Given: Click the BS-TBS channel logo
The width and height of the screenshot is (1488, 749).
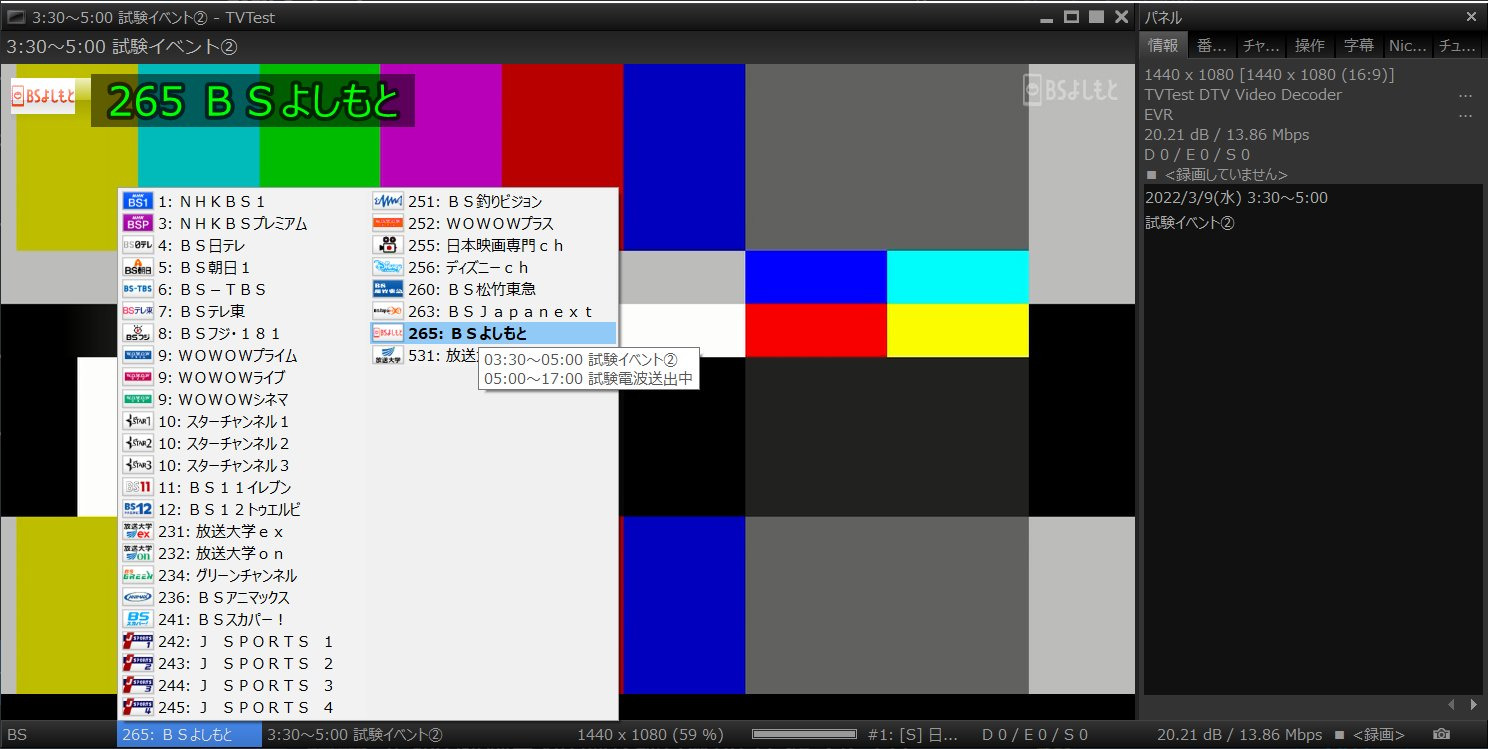Looking at the screenshot, I should [x=137, y=290].
